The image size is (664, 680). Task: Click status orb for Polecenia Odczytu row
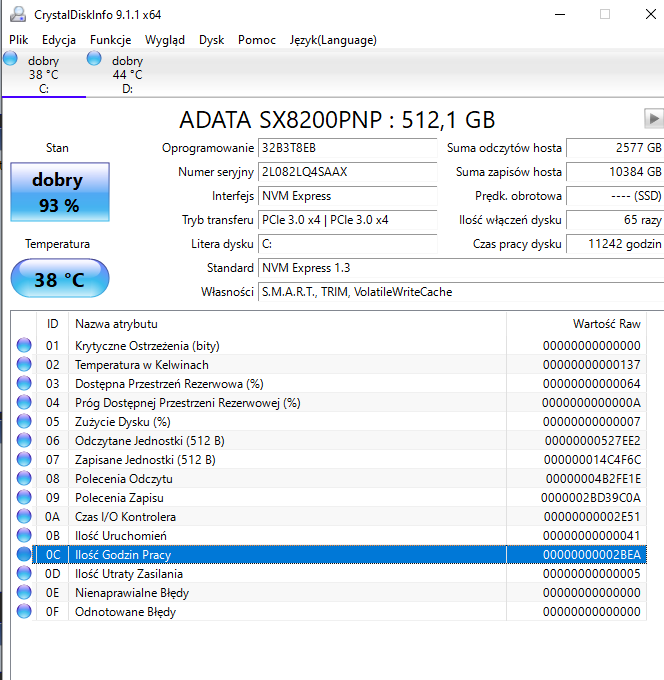(x=24, y=479)
